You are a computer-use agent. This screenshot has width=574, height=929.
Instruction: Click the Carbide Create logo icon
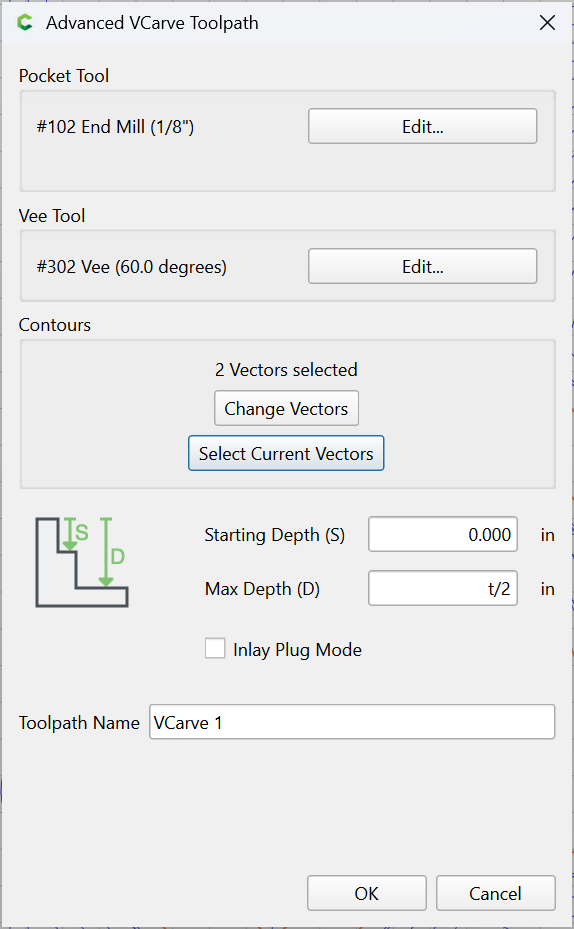25,23
